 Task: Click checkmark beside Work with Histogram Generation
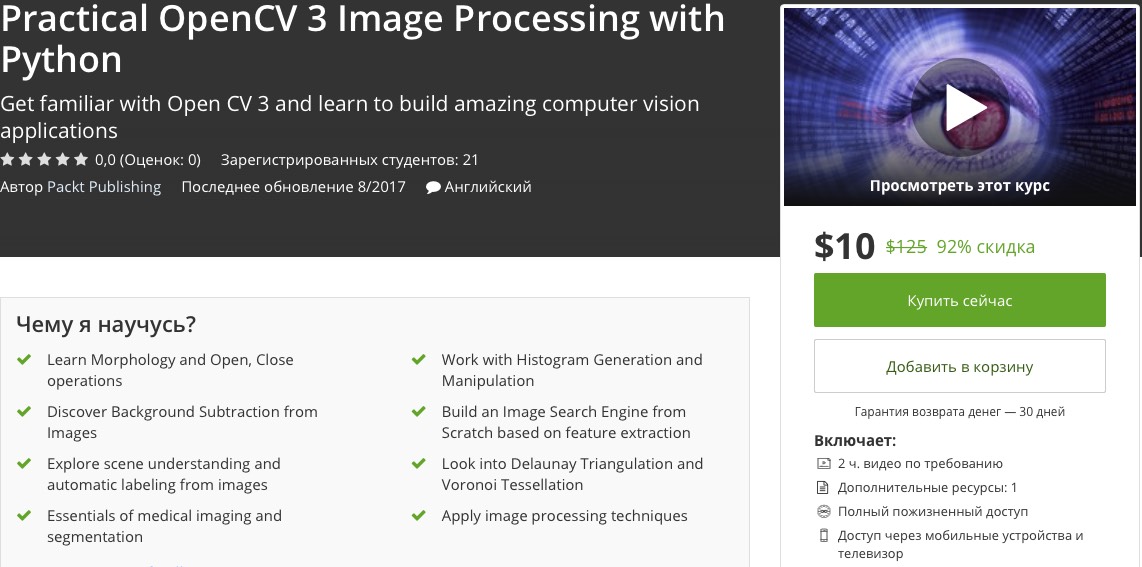tap(419, 360)
